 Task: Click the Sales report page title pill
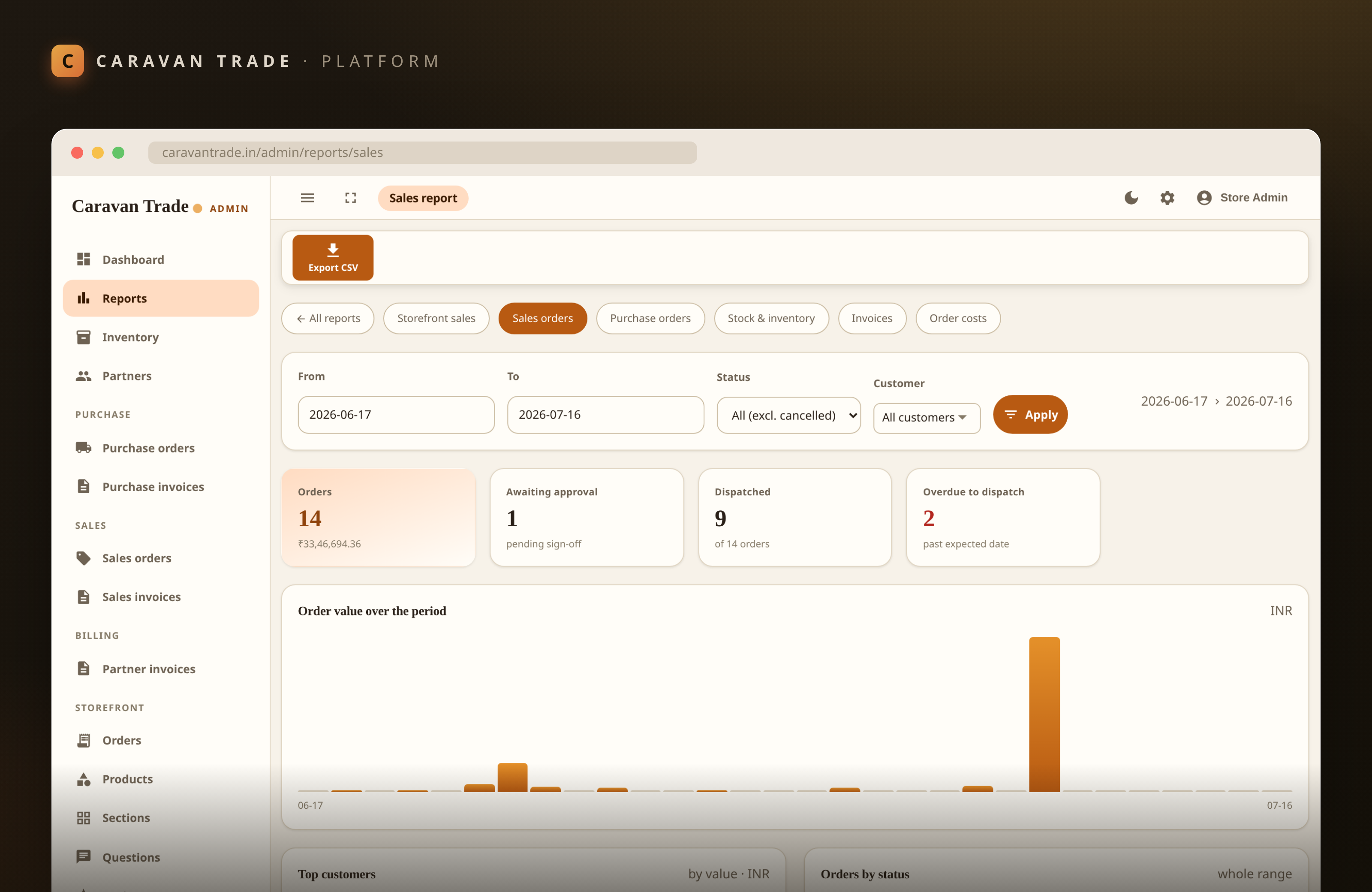tap(423, 198)
